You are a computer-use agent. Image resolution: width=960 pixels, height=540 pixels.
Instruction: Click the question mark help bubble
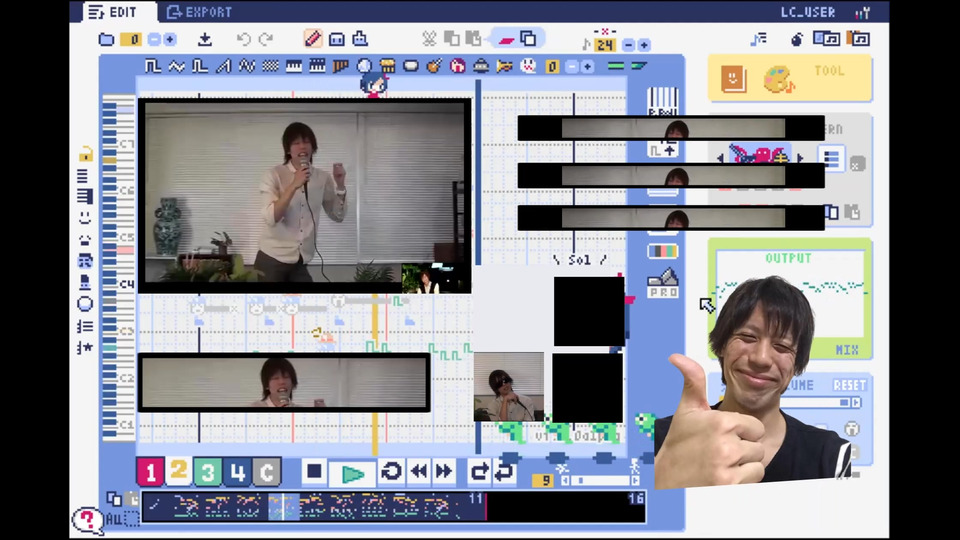(x=88, y=521)
